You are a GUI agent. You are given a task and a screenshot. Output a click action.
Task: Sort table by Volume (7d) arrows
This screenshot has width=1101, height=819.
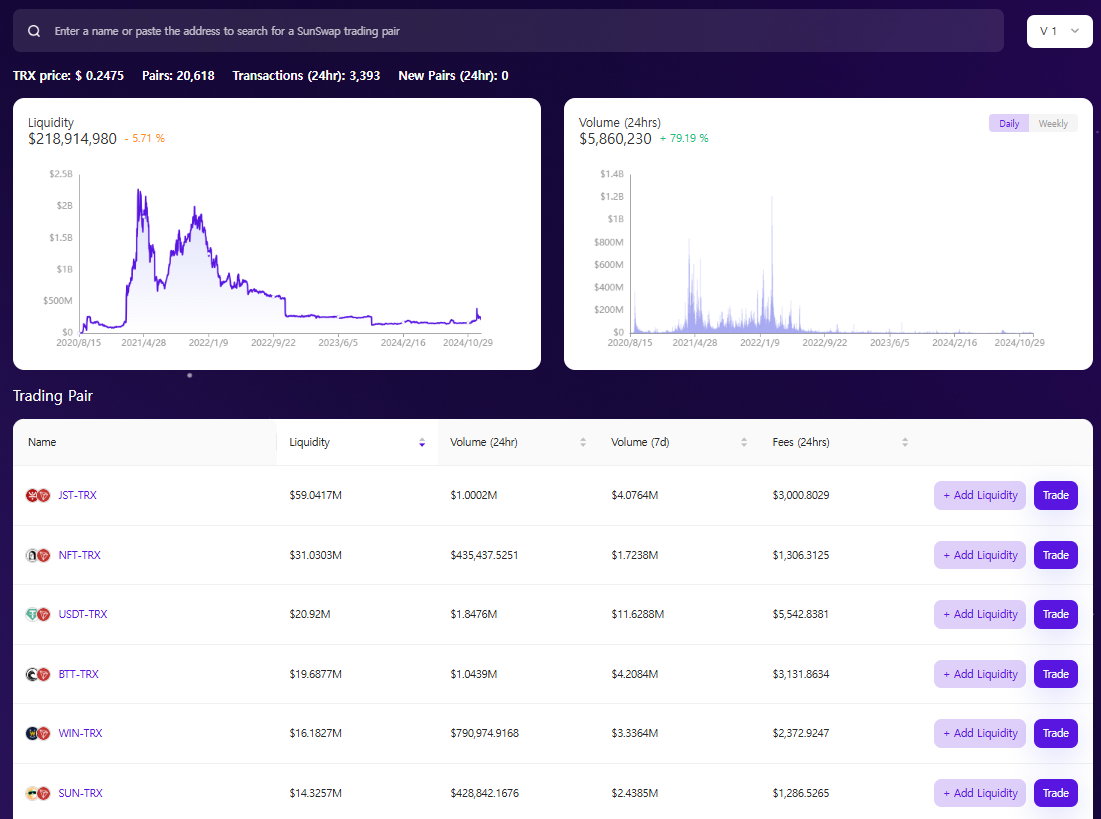tap(744, 442)
